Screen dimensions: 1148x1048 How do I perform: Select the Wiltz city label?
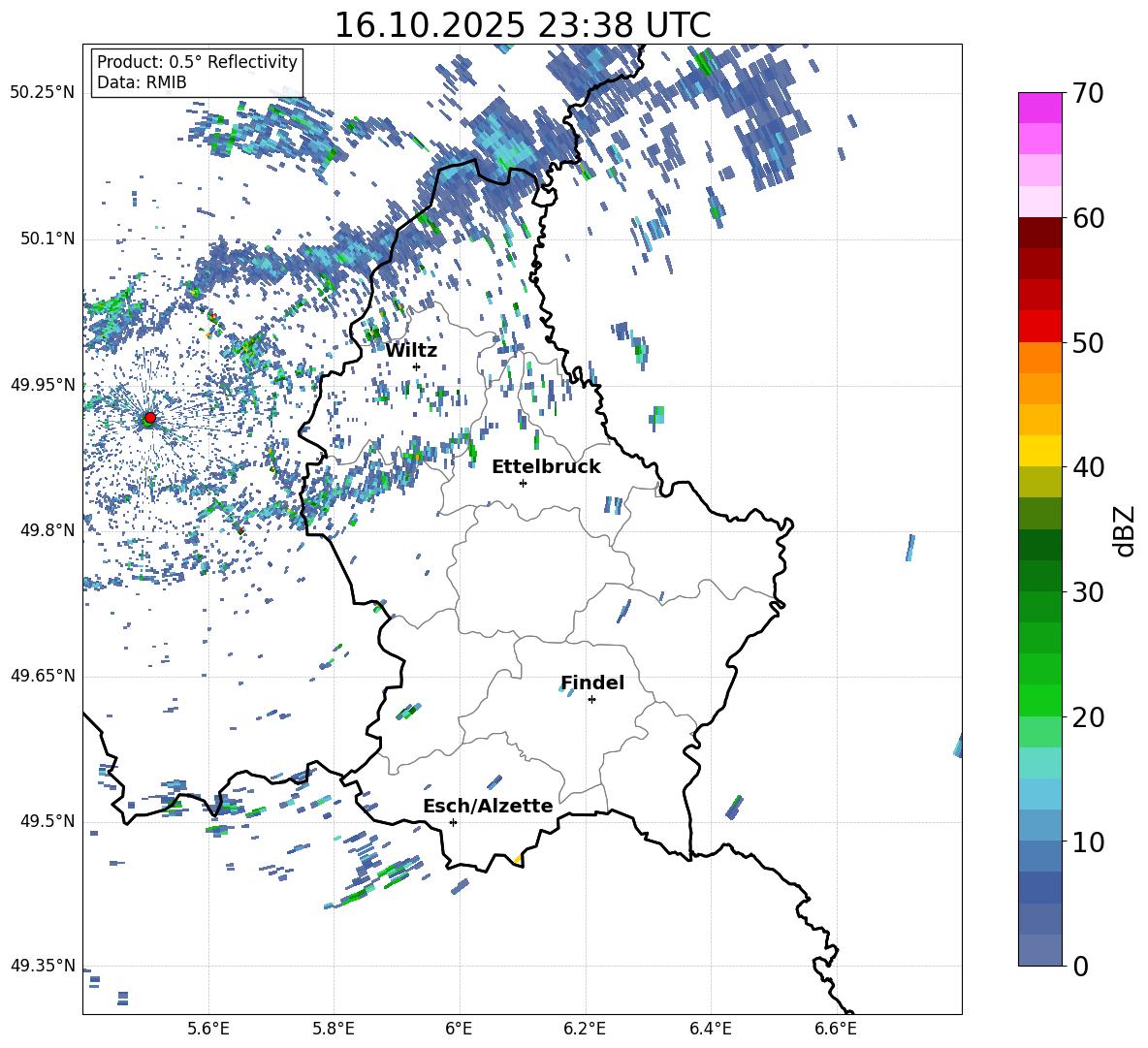point(411,350)
